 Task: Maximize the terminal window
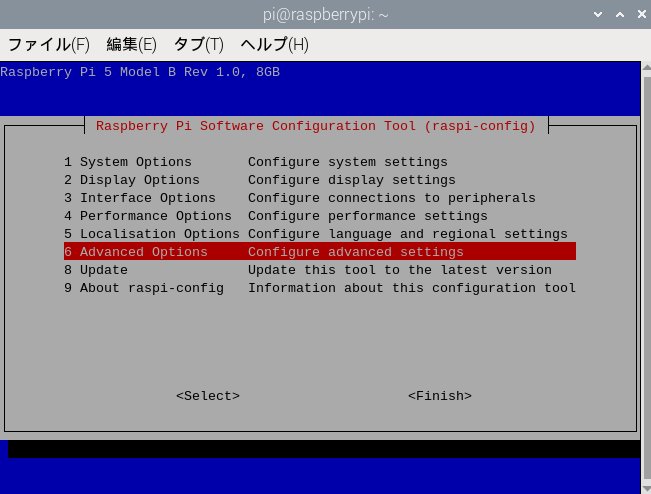(x=620, y=15)
